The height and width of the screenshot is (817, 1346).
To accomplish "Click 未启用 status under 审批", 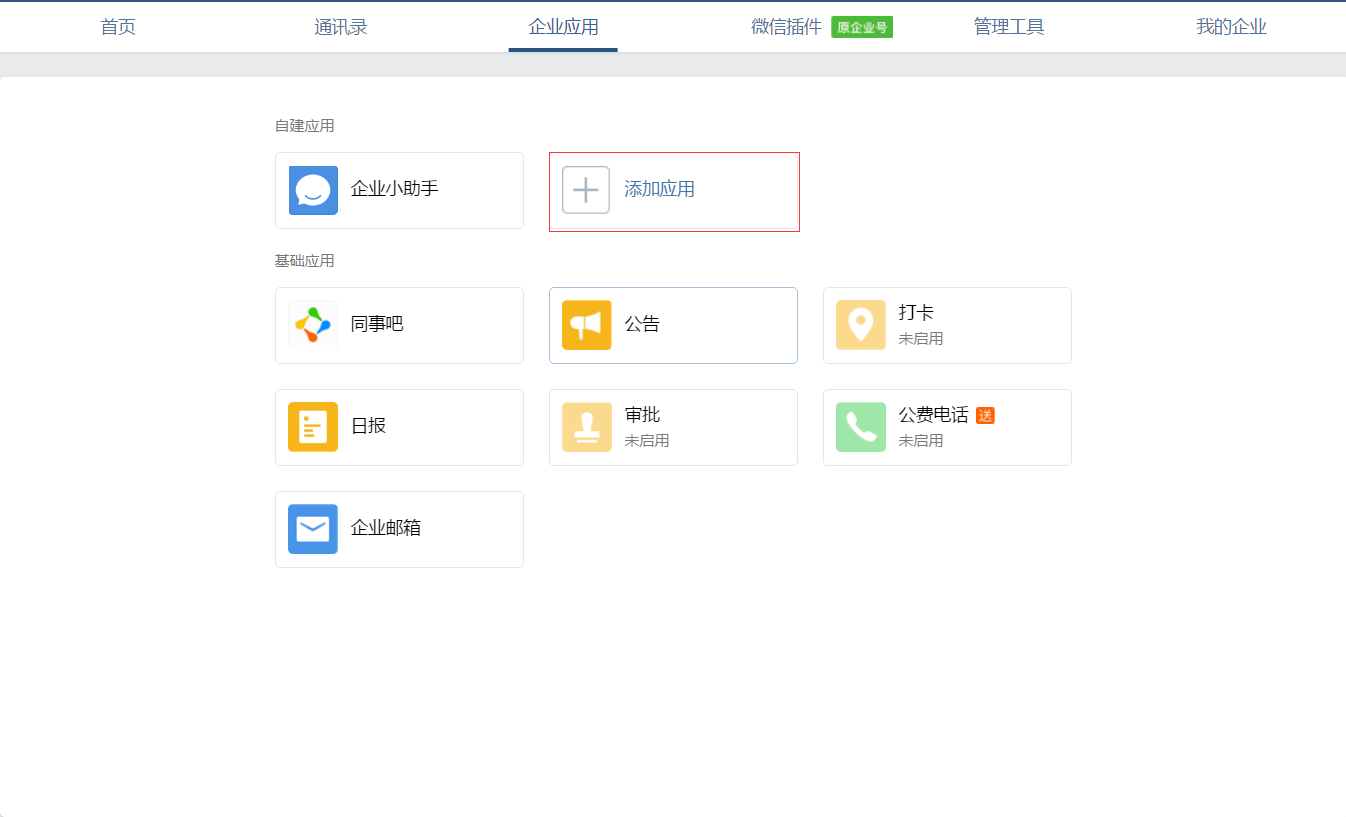I will pyautogui.click(x=646, y=441).
